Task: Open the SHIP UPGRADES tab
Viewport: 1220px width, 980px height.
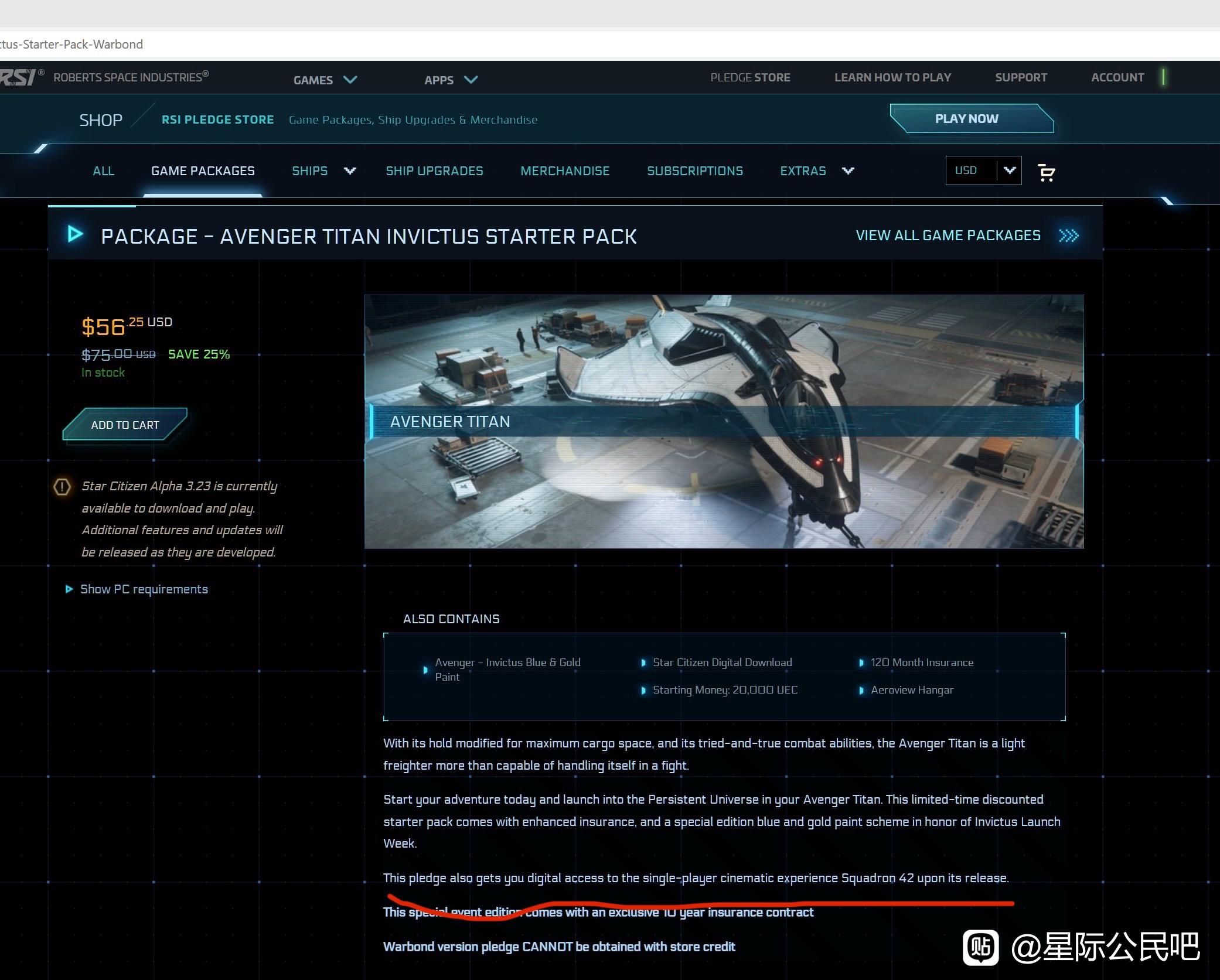Action: pos(434,170)
